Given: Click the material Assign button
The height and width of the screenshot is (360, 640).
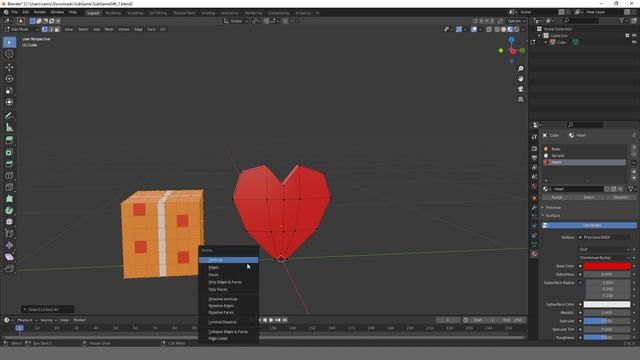Looking at the screenshot, I should point(557,197).
